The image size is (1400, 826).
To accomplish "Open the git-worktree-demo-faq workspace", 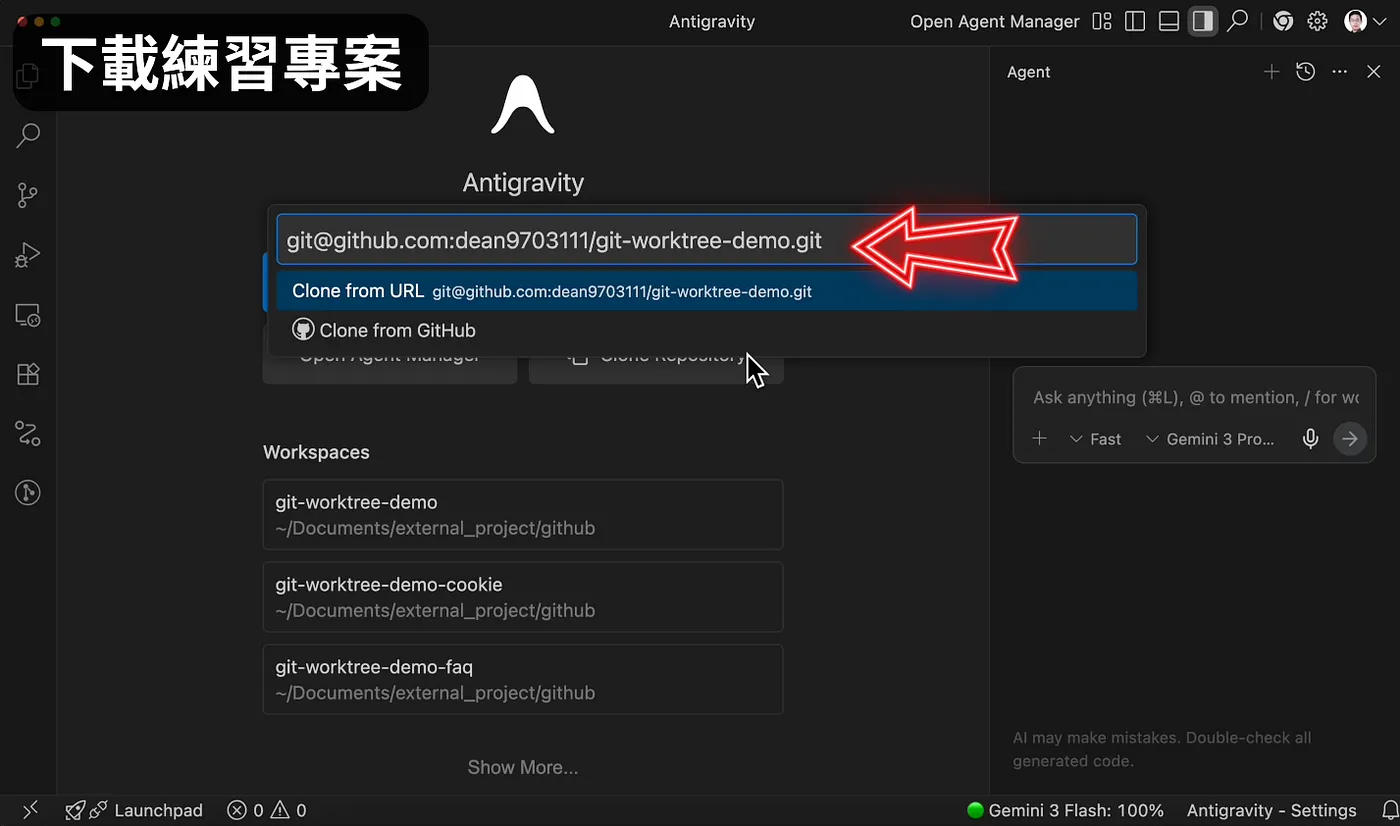I will click(x=522, y=679).
